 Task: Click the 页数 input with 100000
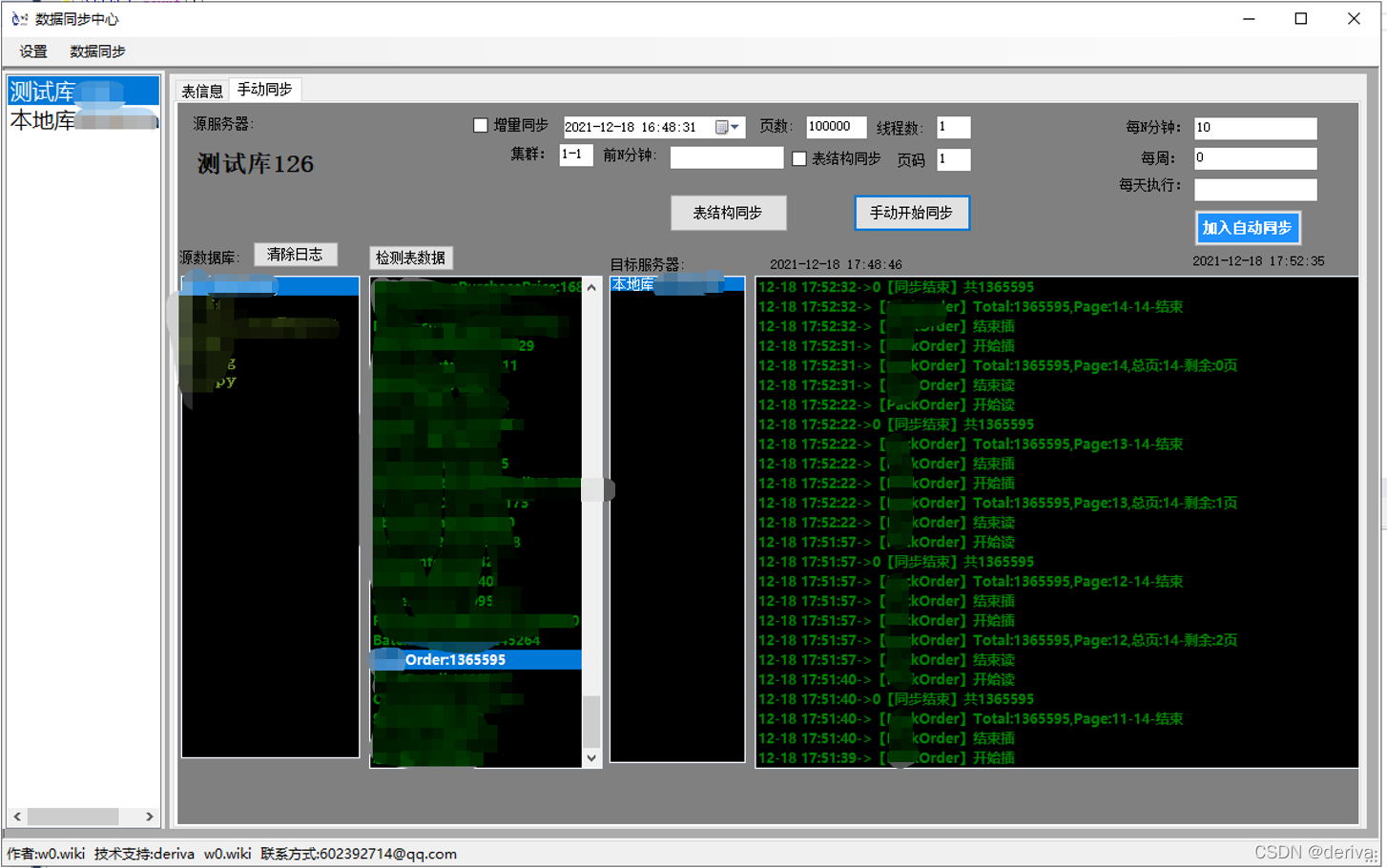coord(836,127)
